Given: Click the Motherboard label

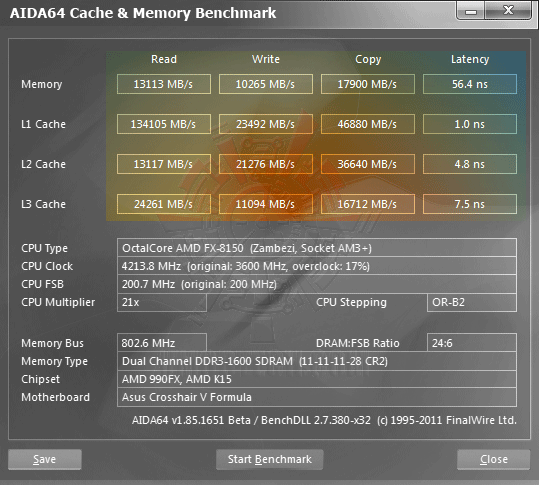Looking at the screenshot, I should click(x=55, y=397).
